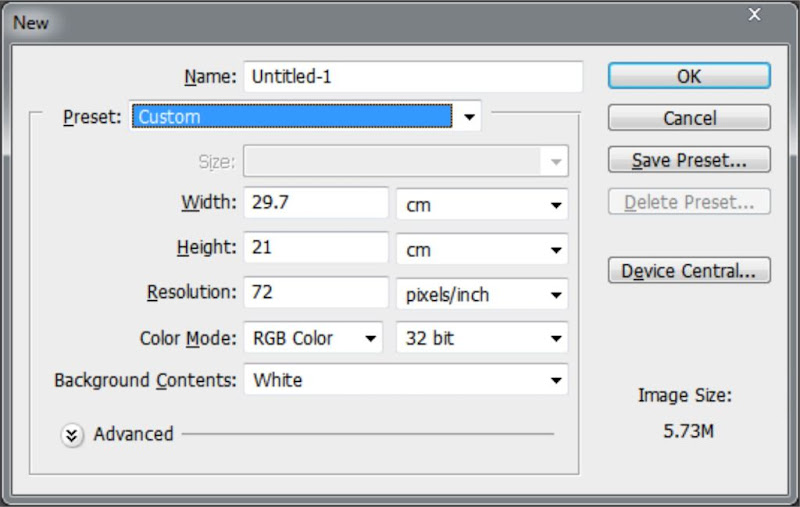The width and height of the screenshot is (800, 507).
Task: Open the 32 bit depth dropdown
Action: pyautogui.click(x=482, y=338)
